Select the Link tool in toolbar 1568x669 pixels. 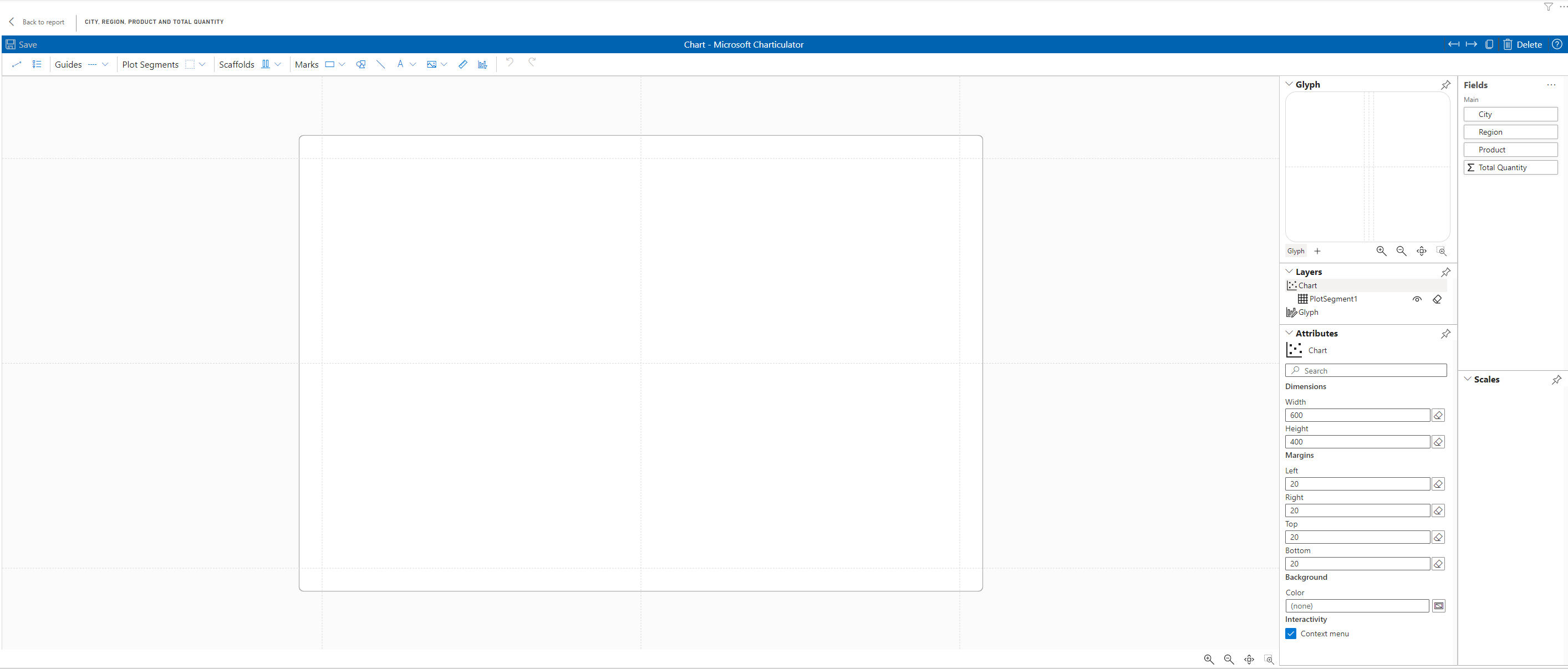point(17,64)
